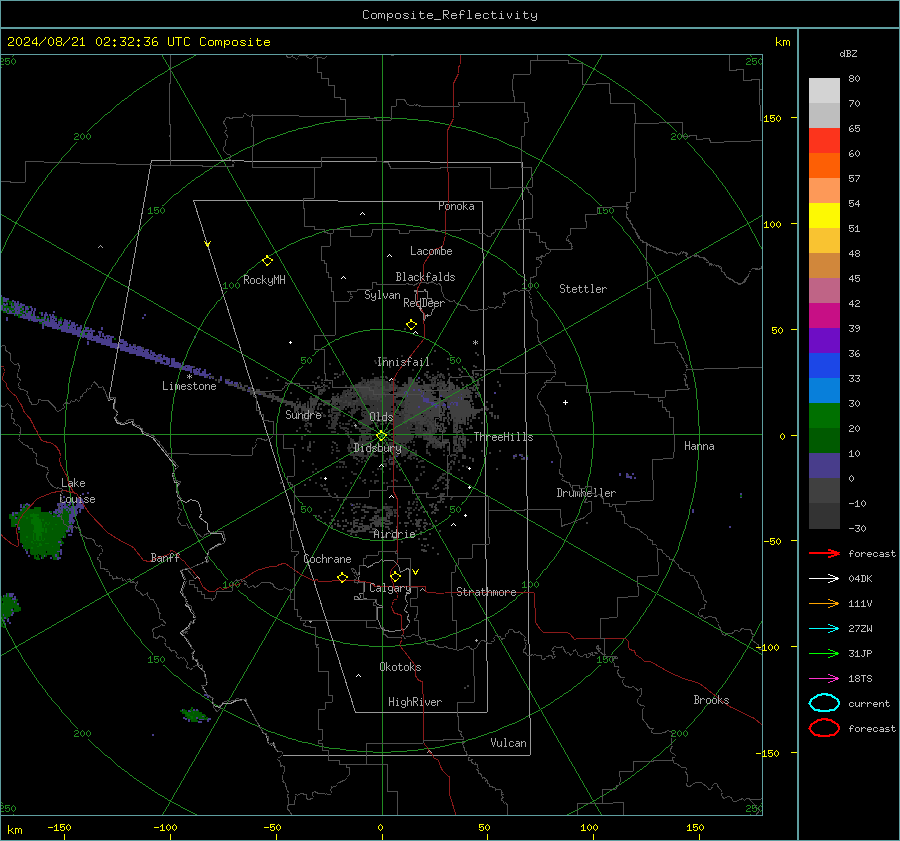The image size is (900, 841).
Task: Click the Sundre city label
Action: pos(303,414)
